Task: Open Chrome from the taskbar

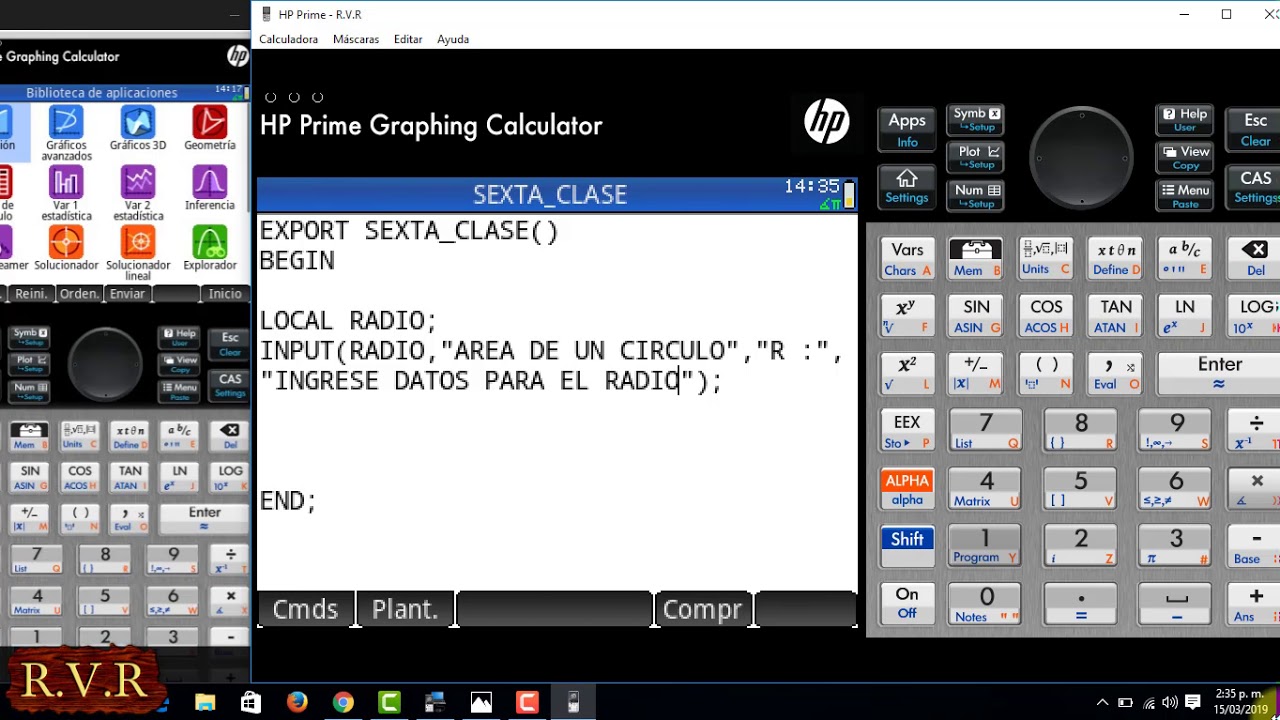Action: (x=343, y=702)
